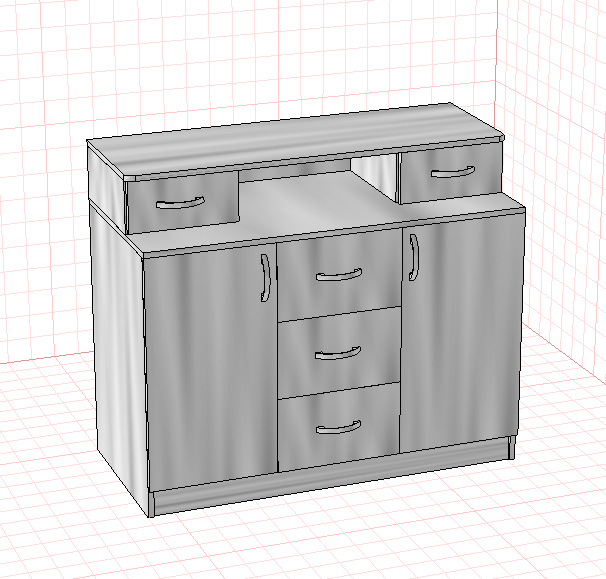The height and width of the screenshot is (579, 606).
Task: Click the vertical handle on the left door
Action: pos(265,277)
